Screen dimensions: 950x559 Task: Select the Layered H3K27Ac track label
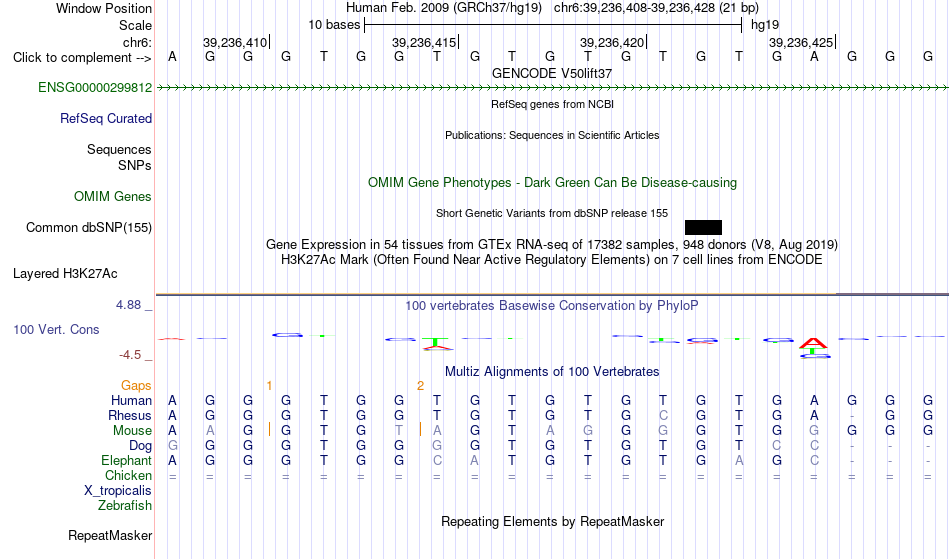click(65, 273)
